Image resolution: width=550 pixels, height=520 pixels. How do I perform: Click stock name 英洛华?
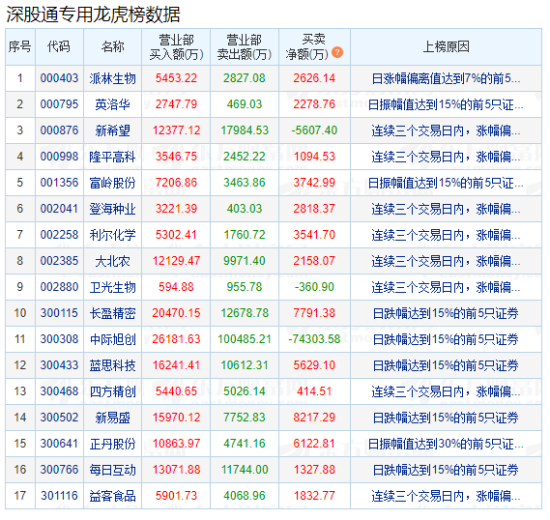click(113, 104)
